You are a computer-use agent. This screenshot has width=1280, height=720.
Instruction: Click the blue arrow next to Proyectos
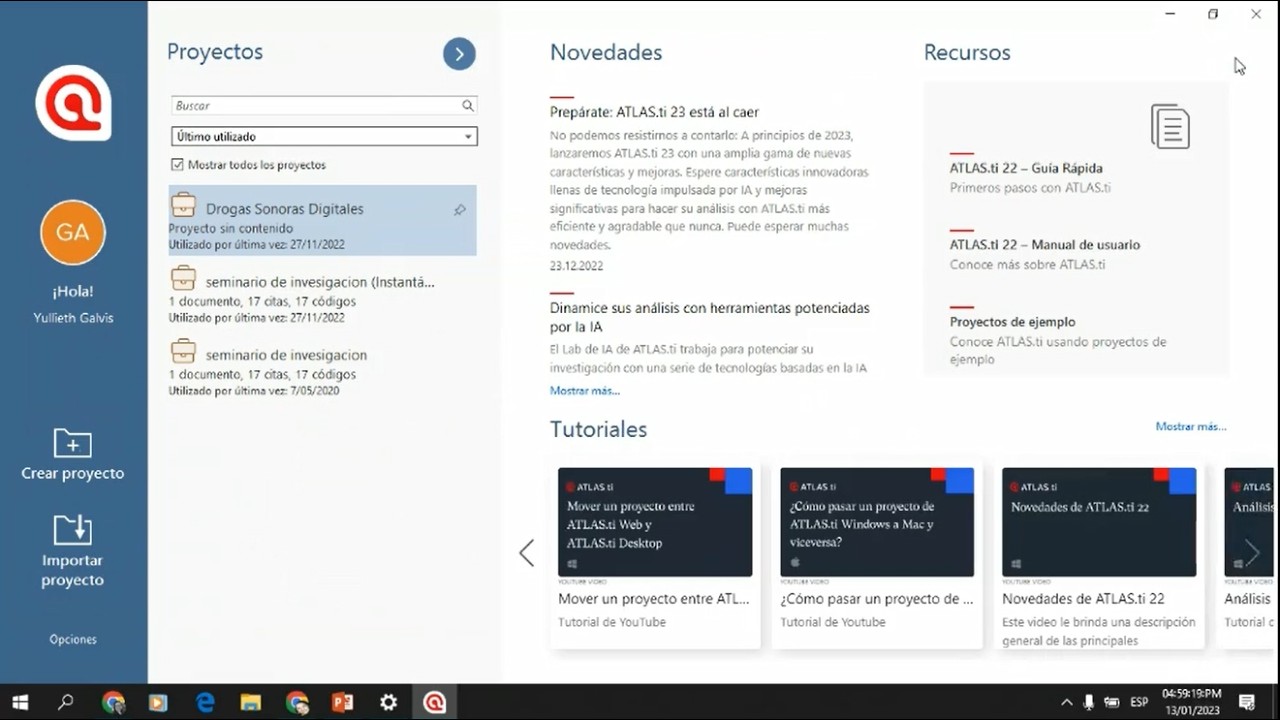coord(459,54)
